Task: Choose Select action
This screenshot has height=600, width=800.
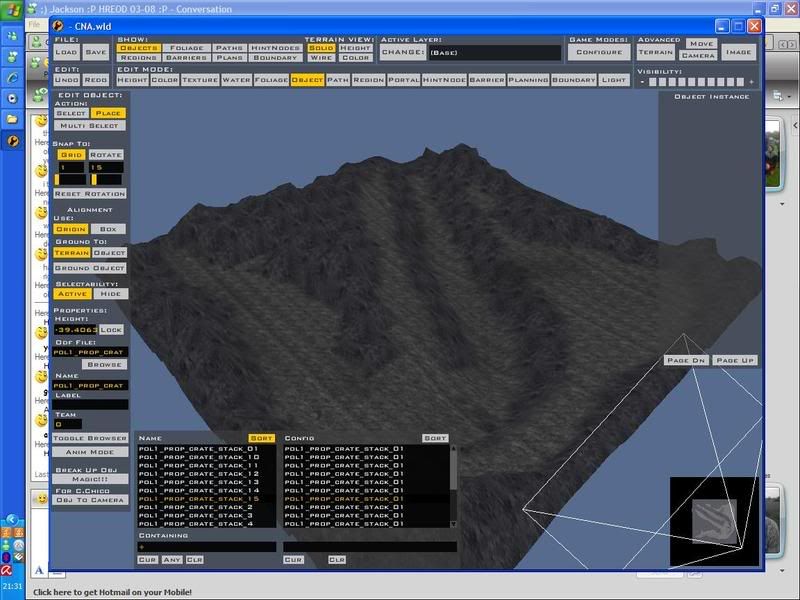Action: coord(71,113)
